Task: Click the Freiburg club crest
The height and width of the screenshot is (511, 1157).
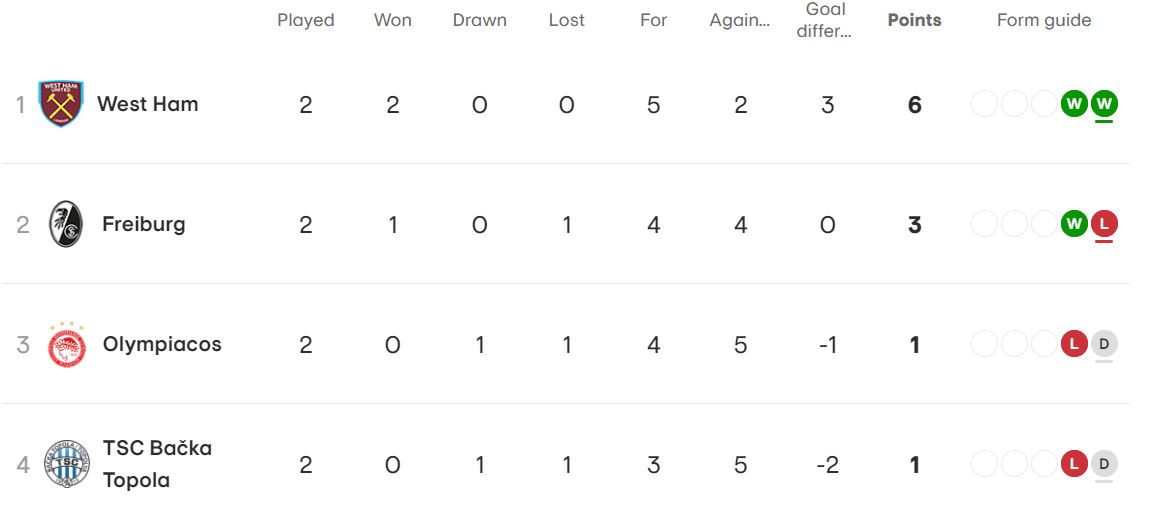Action: [66, 224]
